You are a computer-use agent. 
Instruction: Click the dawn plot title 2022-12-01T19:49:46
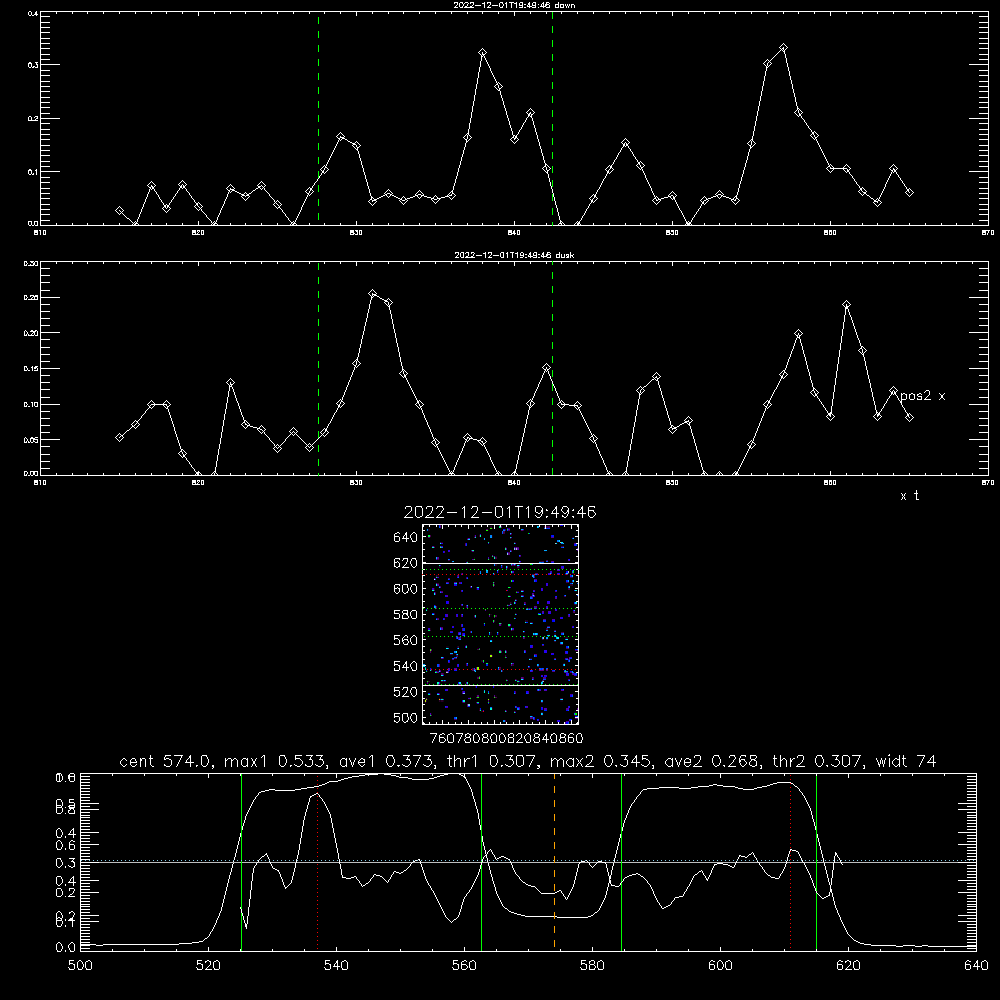click(x=515, y=5)
